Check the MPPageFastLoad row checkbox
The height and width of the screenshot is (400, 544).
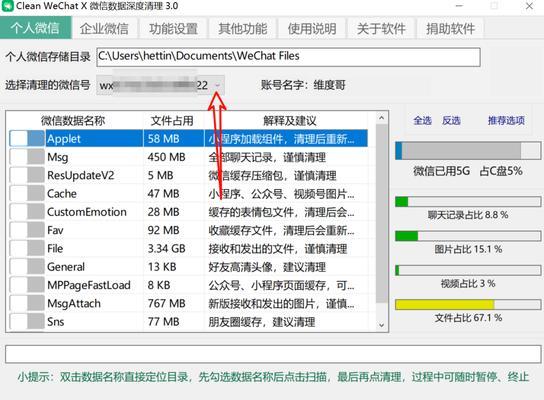(x=18, y=285)
